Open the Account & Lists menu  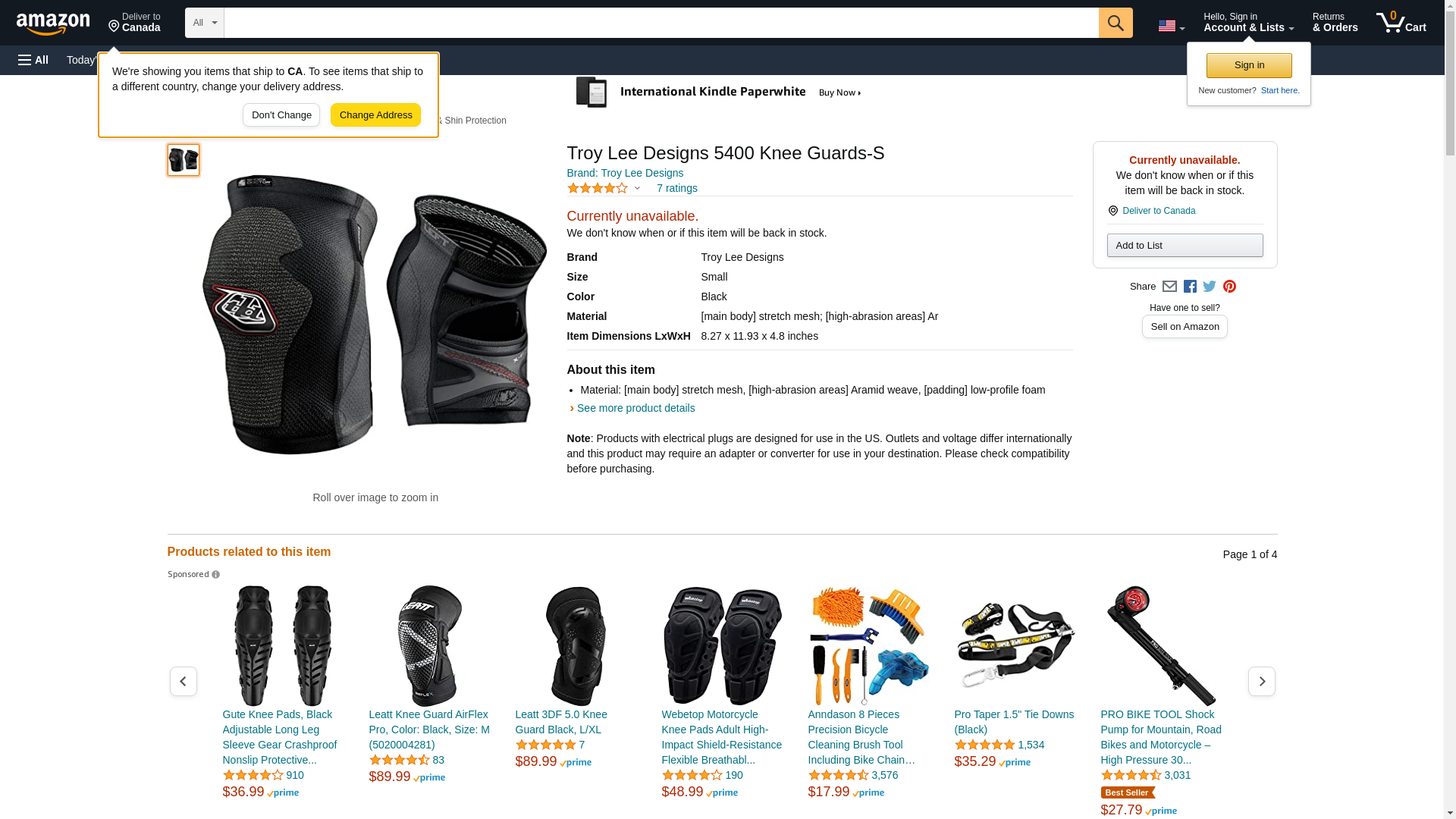(1248, 23)
